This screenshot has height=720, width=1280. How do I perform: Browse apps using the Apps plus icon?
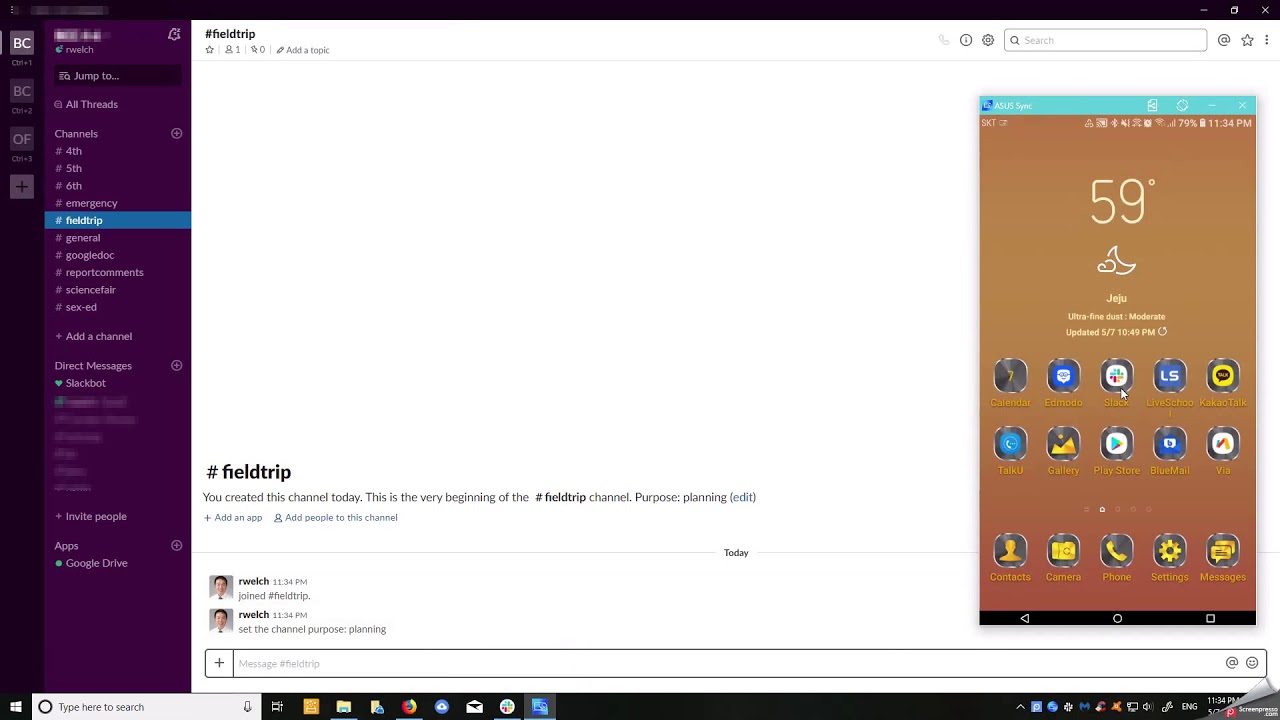tap(176, 545)
